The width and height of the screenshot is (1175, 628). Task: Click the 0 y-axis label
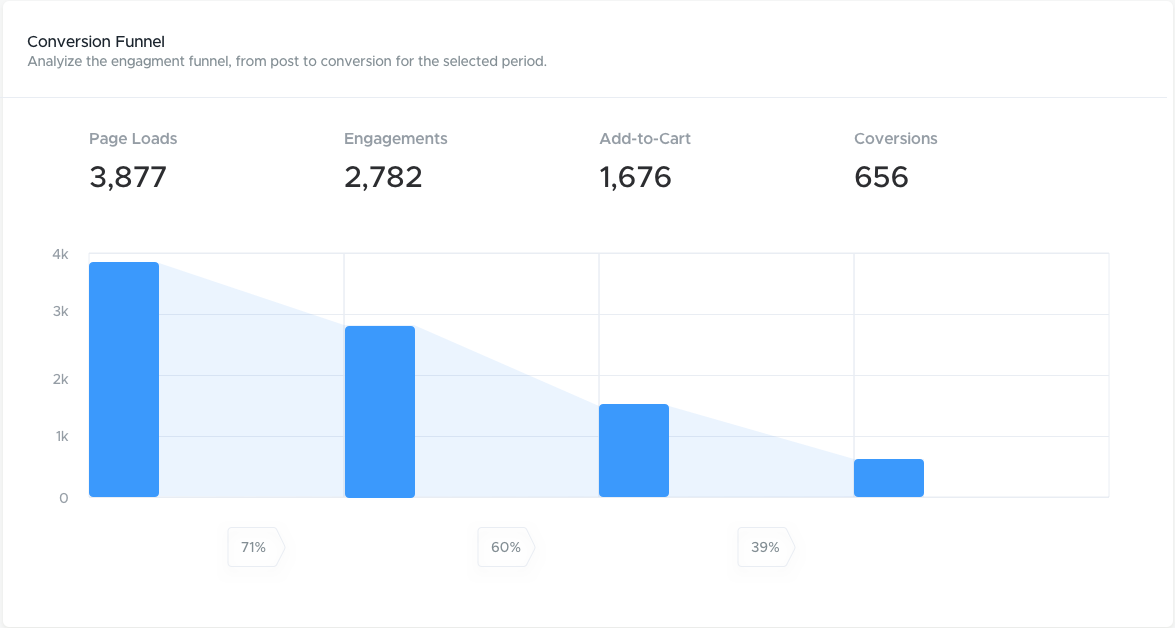click(64, 498)
